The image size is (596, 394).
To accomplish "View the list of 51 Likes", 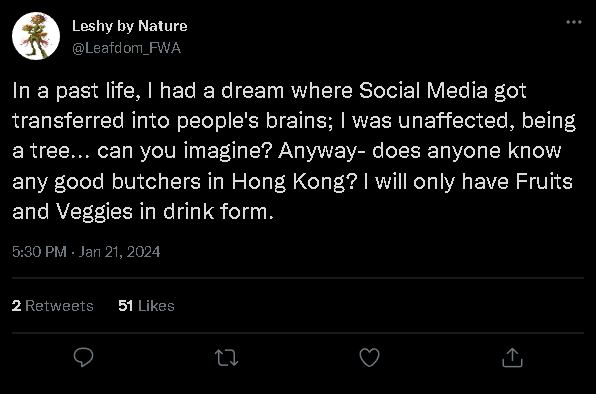I will point(146,306).
